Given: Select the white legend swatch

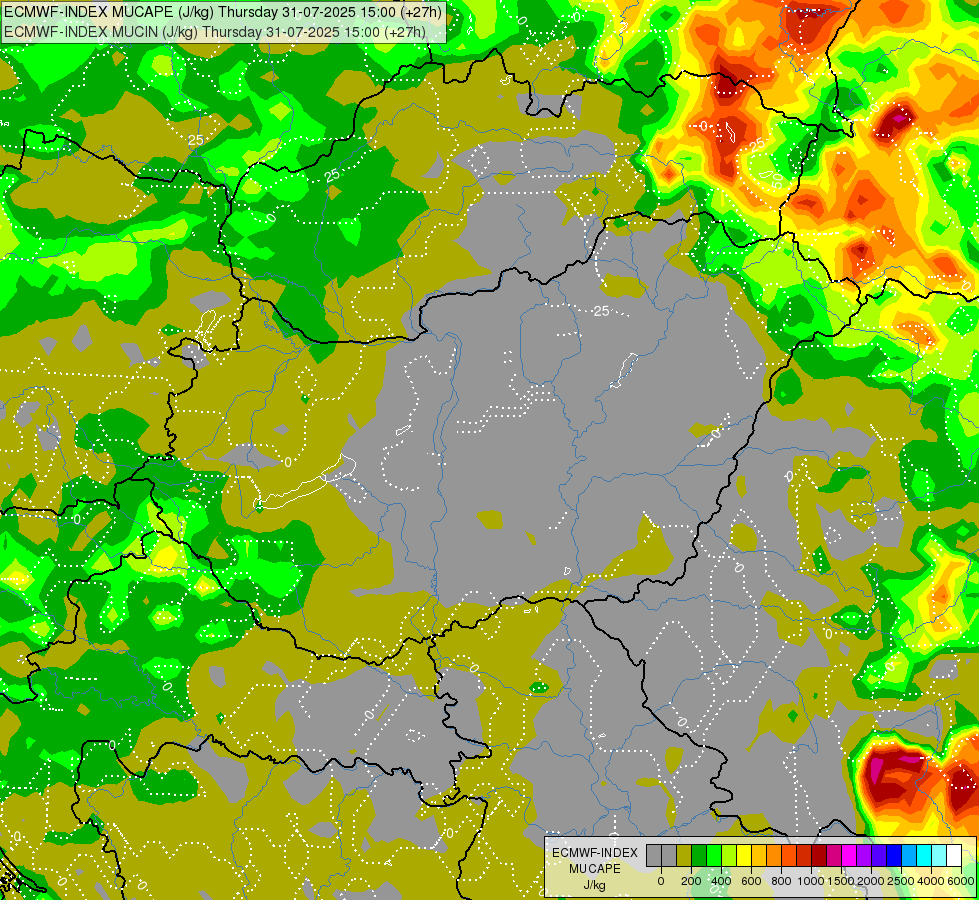Looking at the screenshot, I should [955, 855].
